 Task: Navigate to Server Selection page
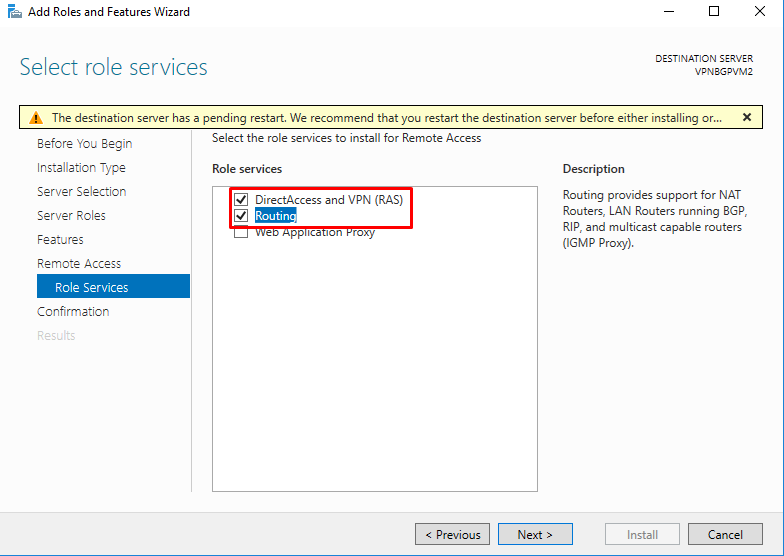[x=81, y=192]
